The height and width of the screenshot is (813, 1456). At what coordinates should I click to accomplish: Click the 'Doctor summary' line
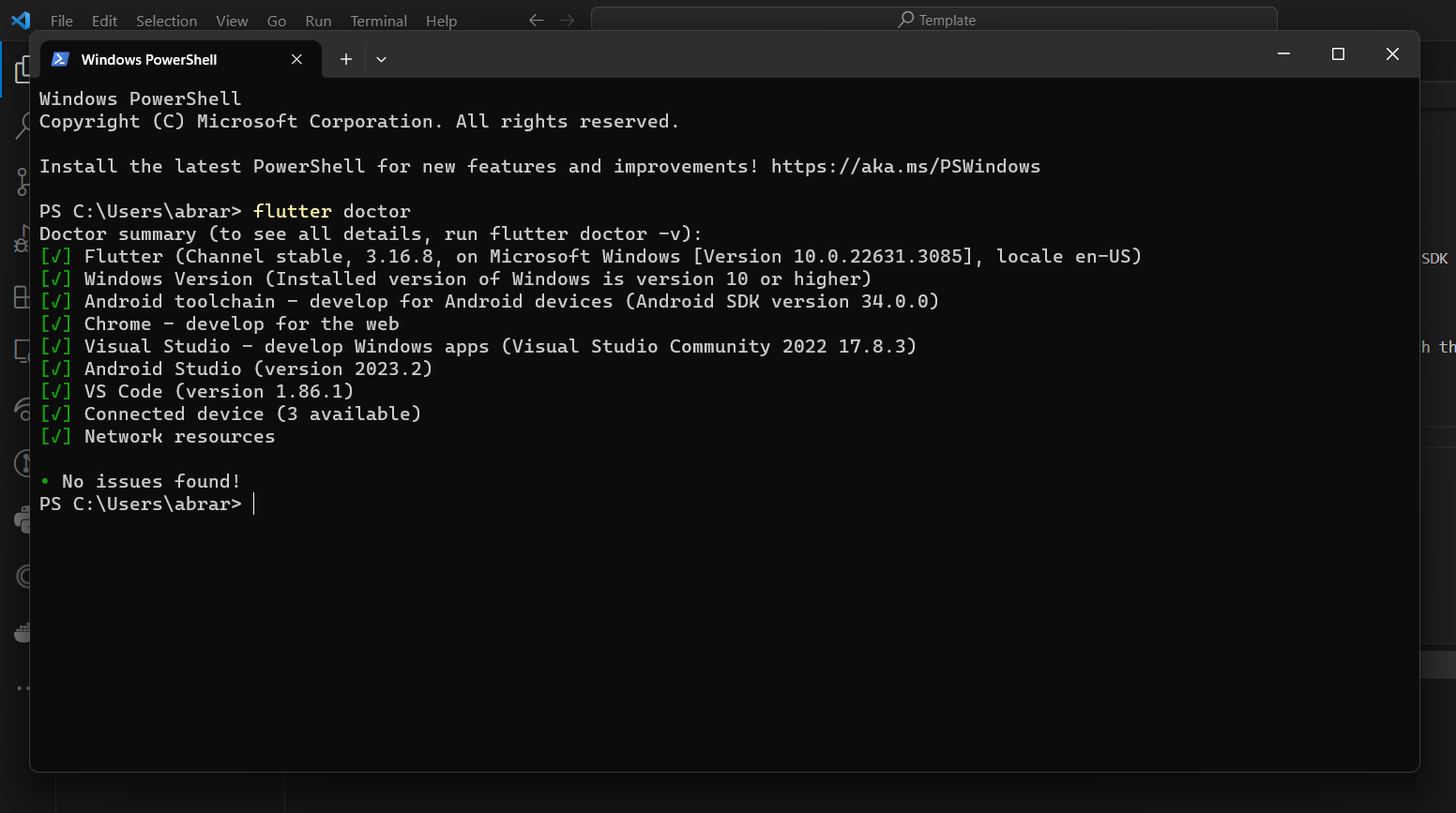pyautogui.click(x=371, y=234)
